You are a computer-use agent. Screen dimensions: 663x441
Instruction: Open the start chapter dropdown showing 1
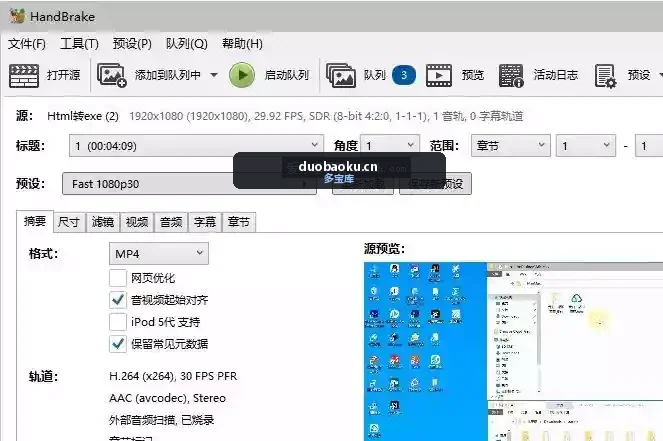point(586,145)
